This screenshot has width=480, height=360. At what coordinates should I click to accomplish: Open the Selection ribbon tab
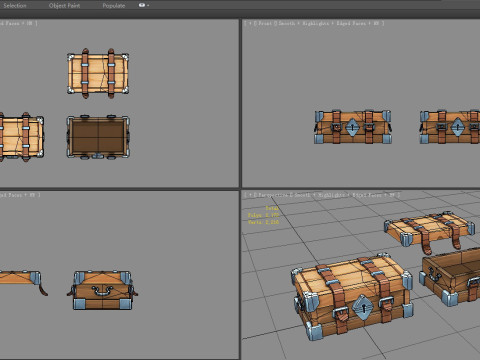pyautogui.click(x=15, y=6)
